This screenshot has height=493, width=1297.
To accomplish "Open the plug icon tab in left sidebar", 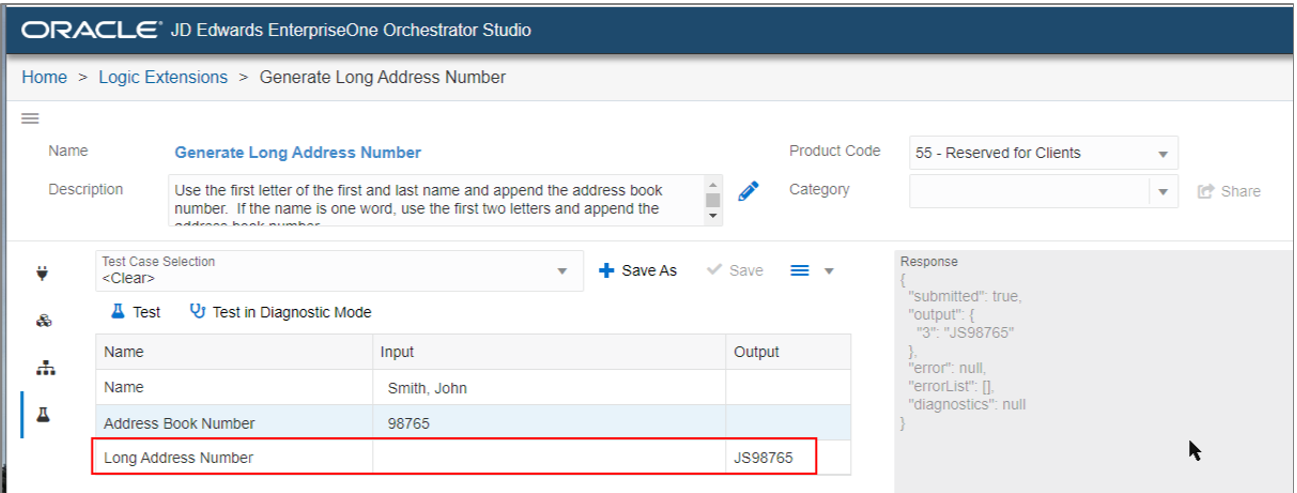I will click(x=43, y=272).
